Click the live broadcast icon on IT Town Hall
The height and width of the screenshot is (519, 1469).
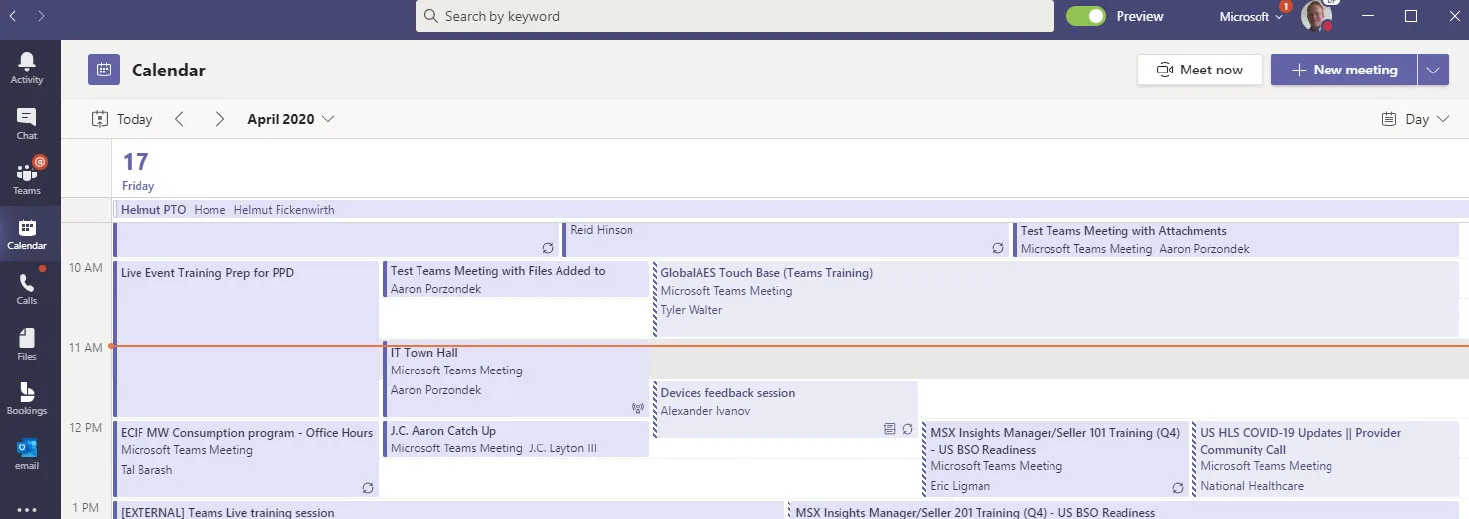(x=638, y=408)
